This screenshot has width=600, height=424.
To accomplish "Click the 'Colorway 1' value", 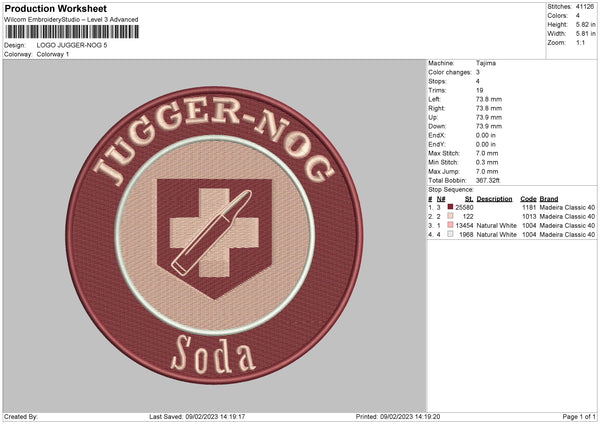I will (53, 54).
